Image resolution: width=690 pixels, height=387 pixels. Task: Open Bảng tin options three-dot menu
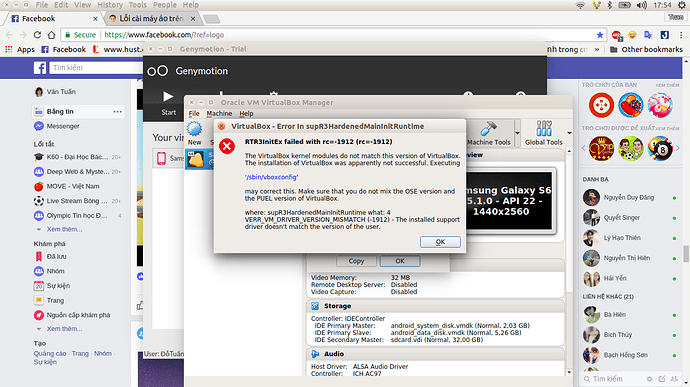click(117, 111)
